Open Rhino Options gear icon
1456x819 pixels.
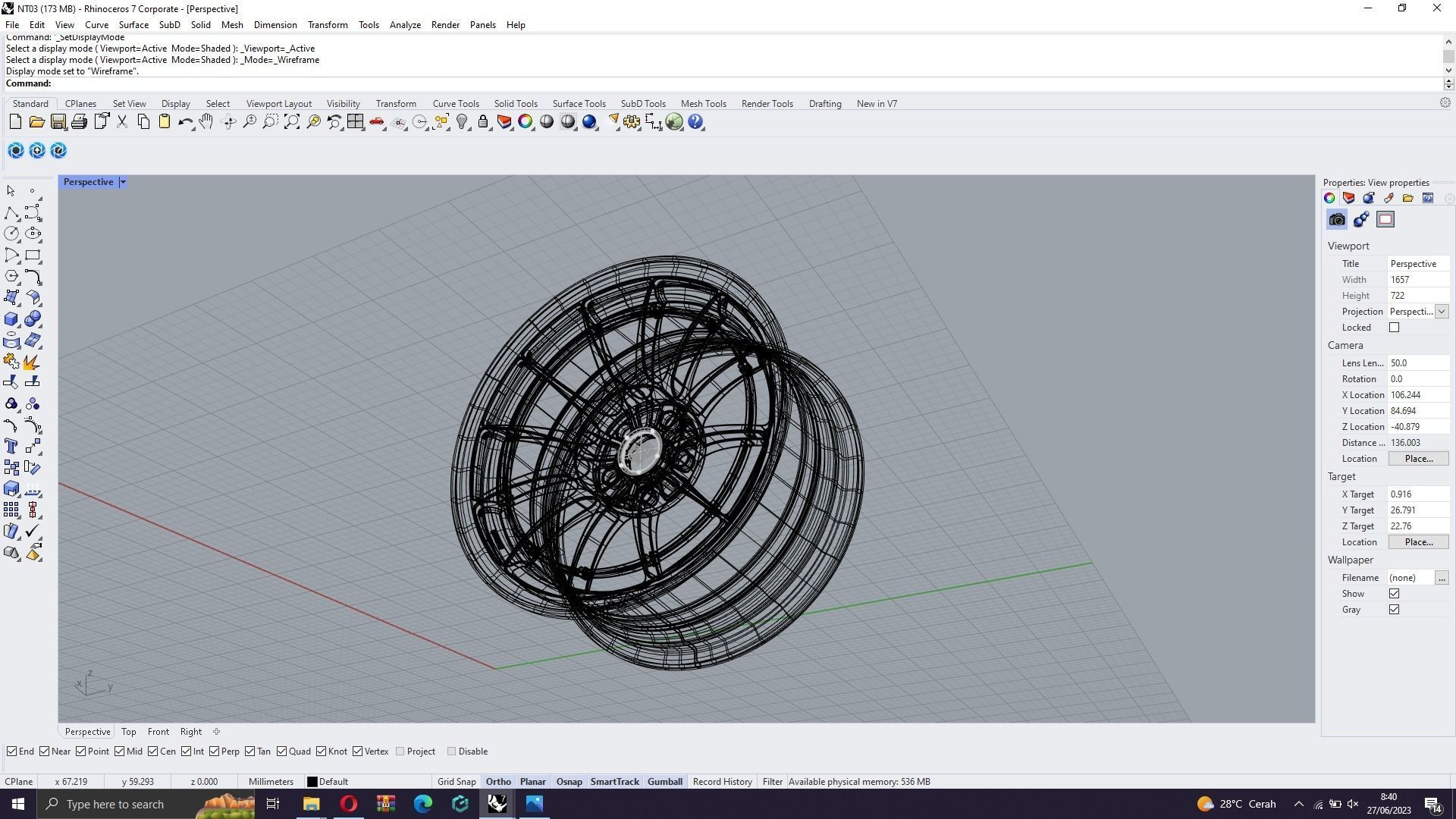(x=631, y=122)
